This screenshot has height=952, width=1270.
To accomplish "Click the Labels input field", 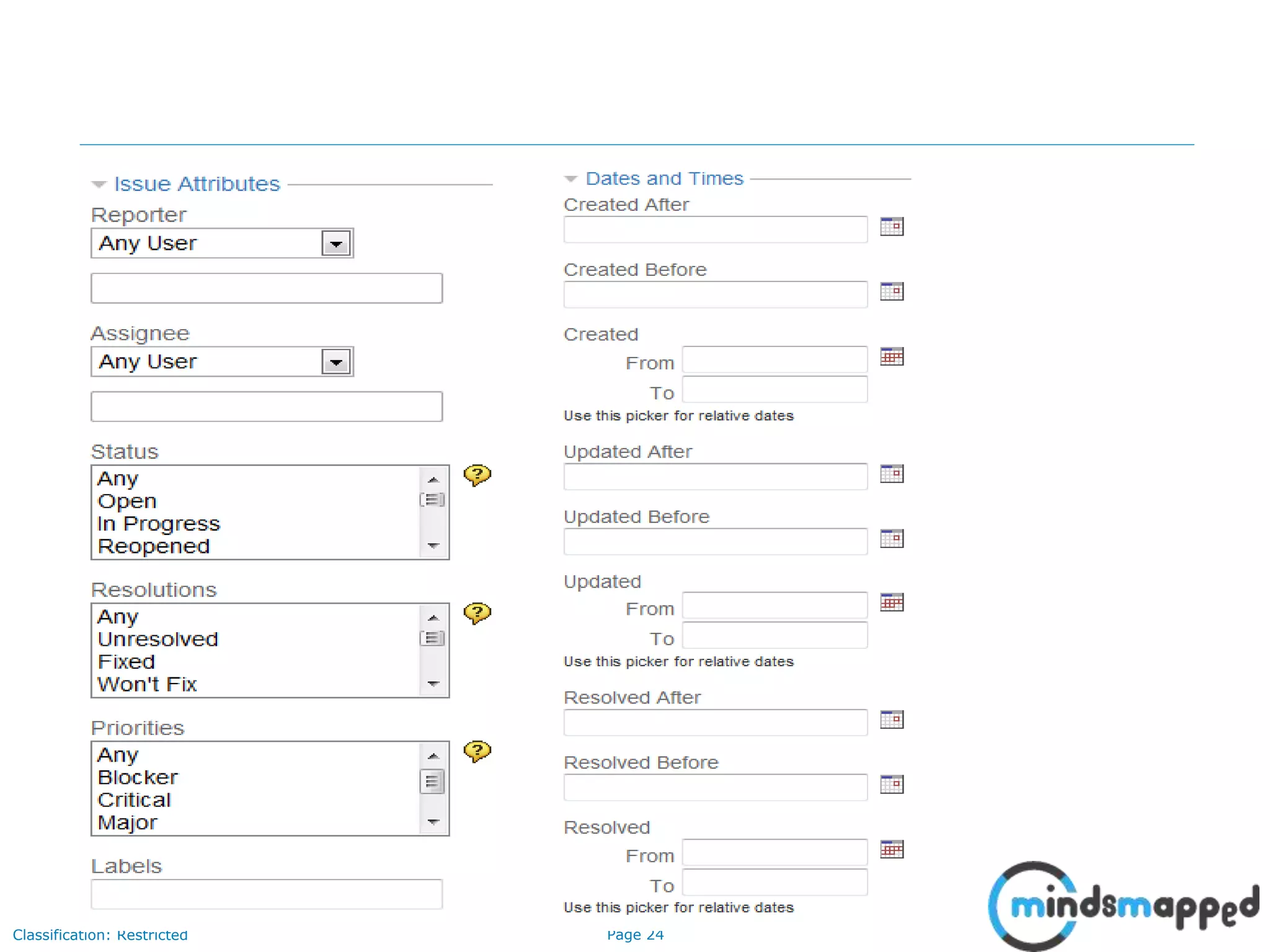I will tap(267, 894).
